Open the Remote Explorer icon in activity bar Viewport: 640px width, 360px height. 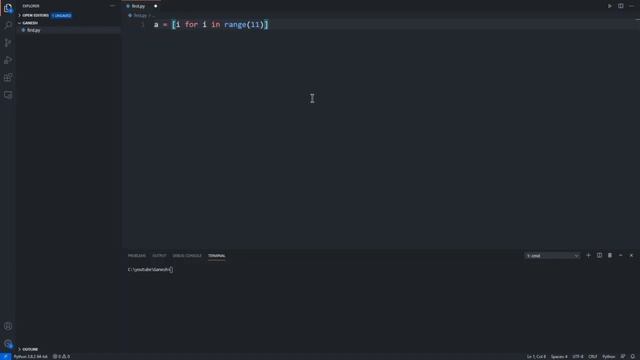point(8,95)
